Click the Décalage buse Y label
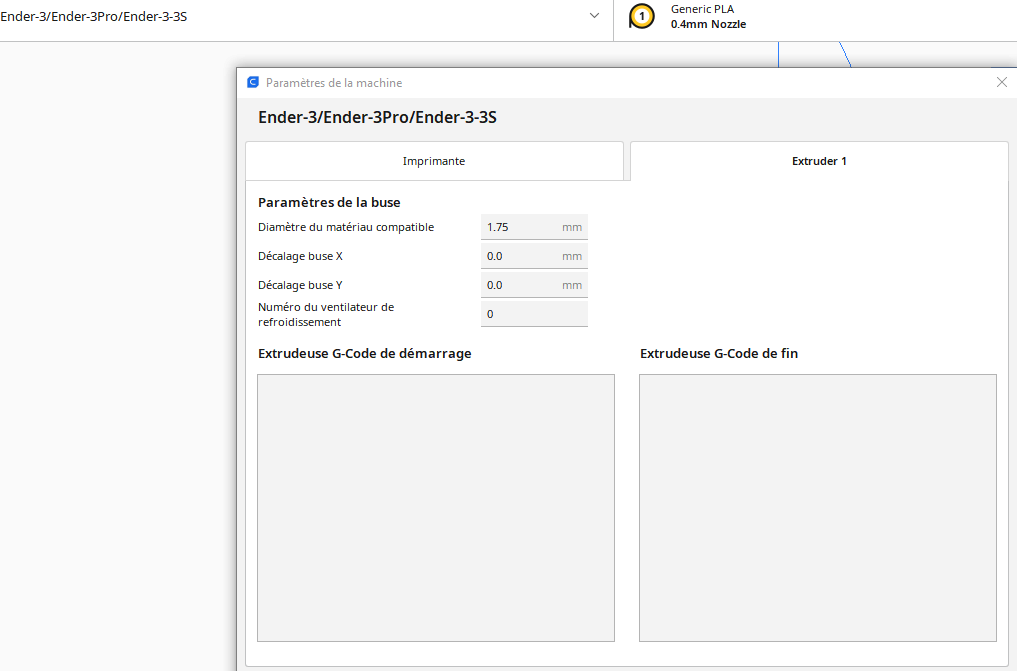This screenshot has width=1017, height=671. coord(300,285)
